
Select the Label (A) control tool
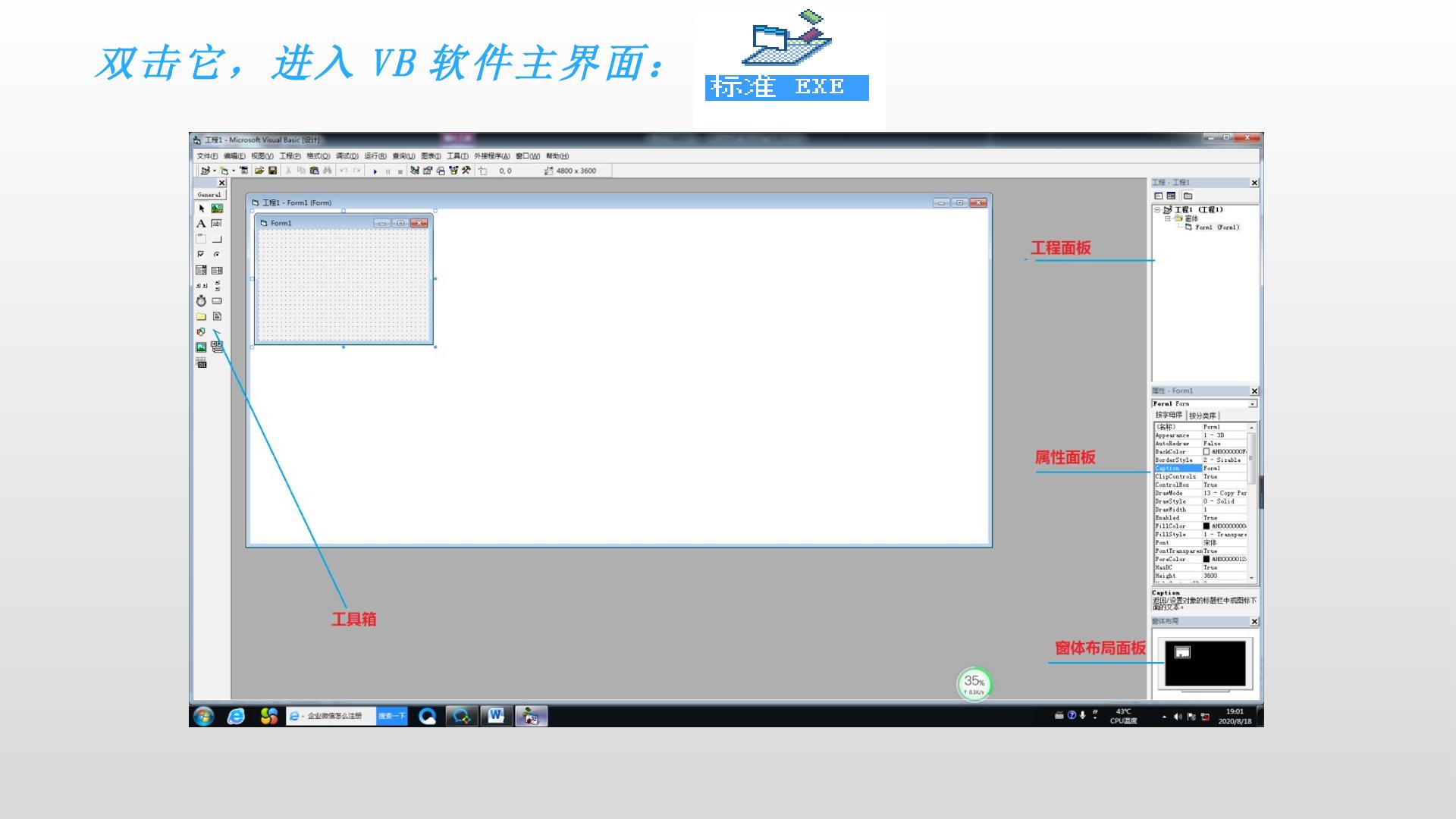click(x=201, y=224)
